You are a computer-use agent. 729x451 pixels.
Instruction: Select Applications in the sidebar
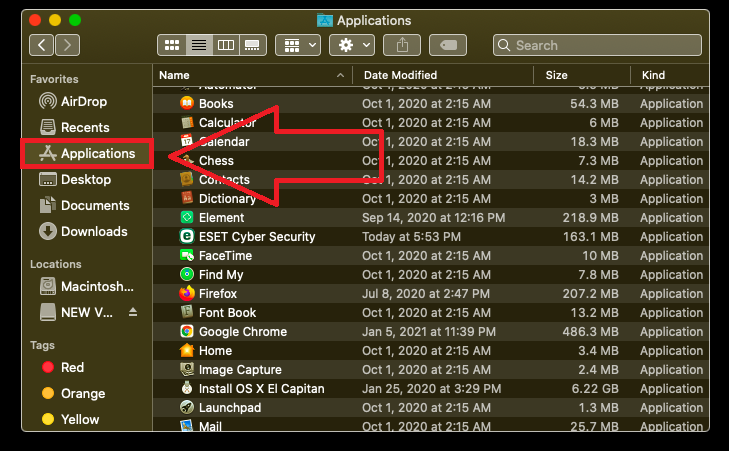click(x=87, y=153)
